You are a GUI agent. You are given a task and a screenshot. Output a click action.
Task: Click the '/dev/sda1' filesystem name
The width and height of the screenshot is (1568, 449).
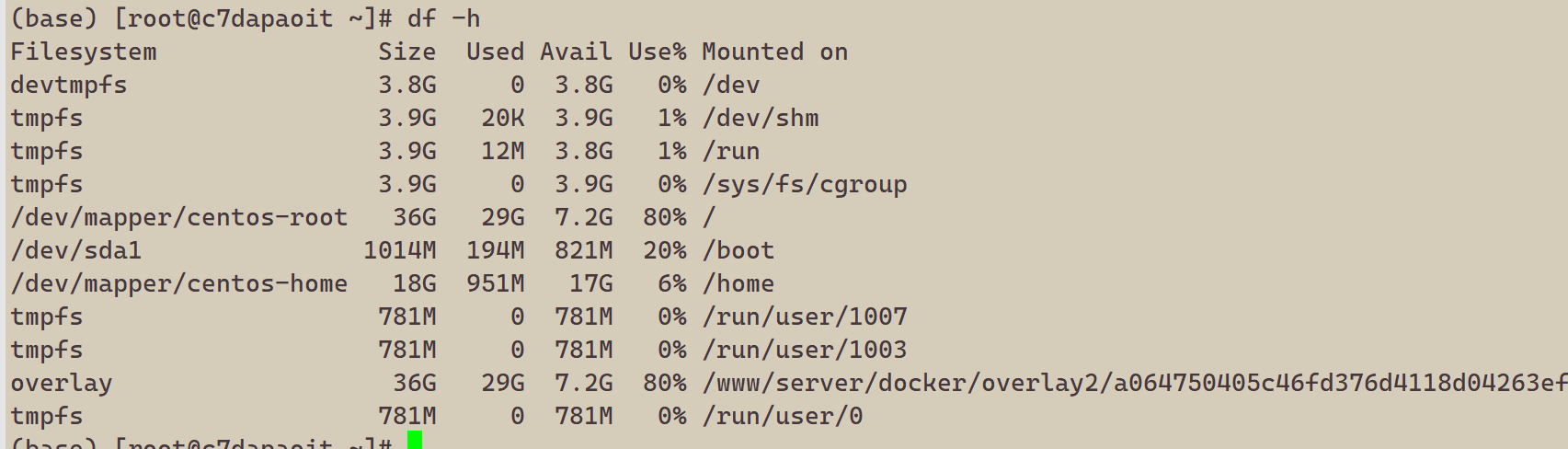(x=76, y=251)
